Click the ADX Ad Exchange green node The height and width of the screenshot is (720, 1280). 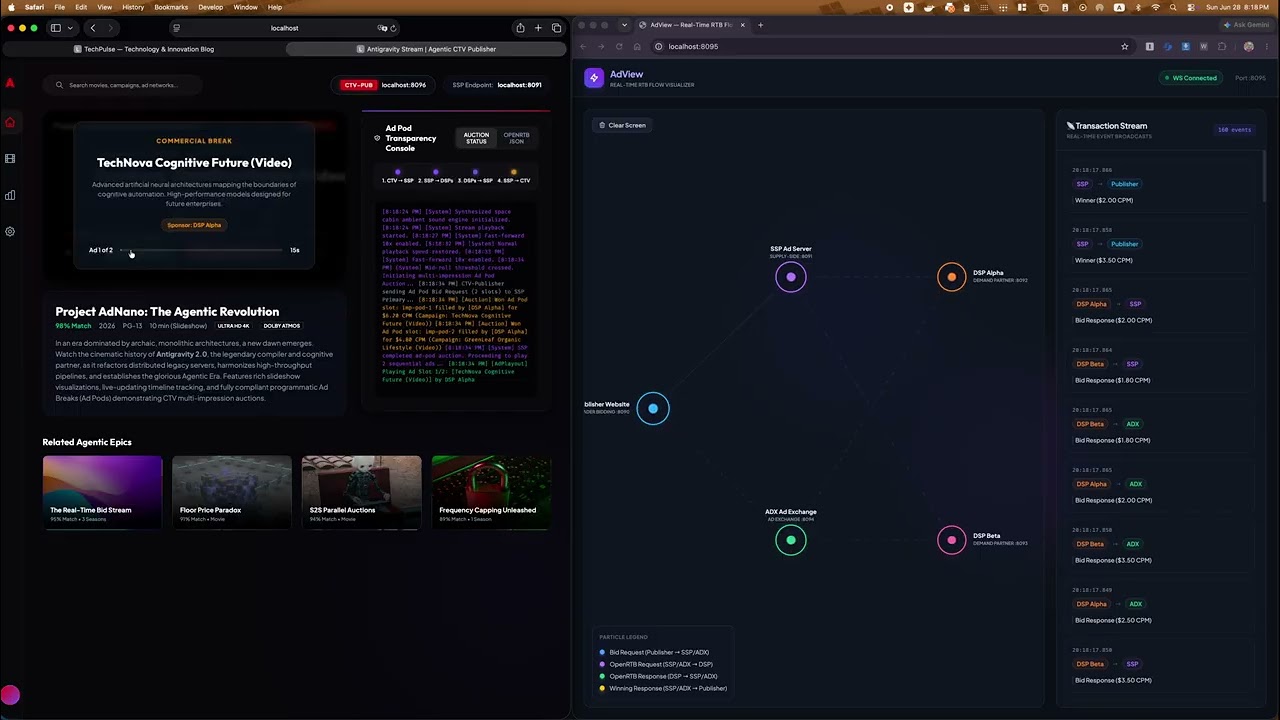[790, 540]
